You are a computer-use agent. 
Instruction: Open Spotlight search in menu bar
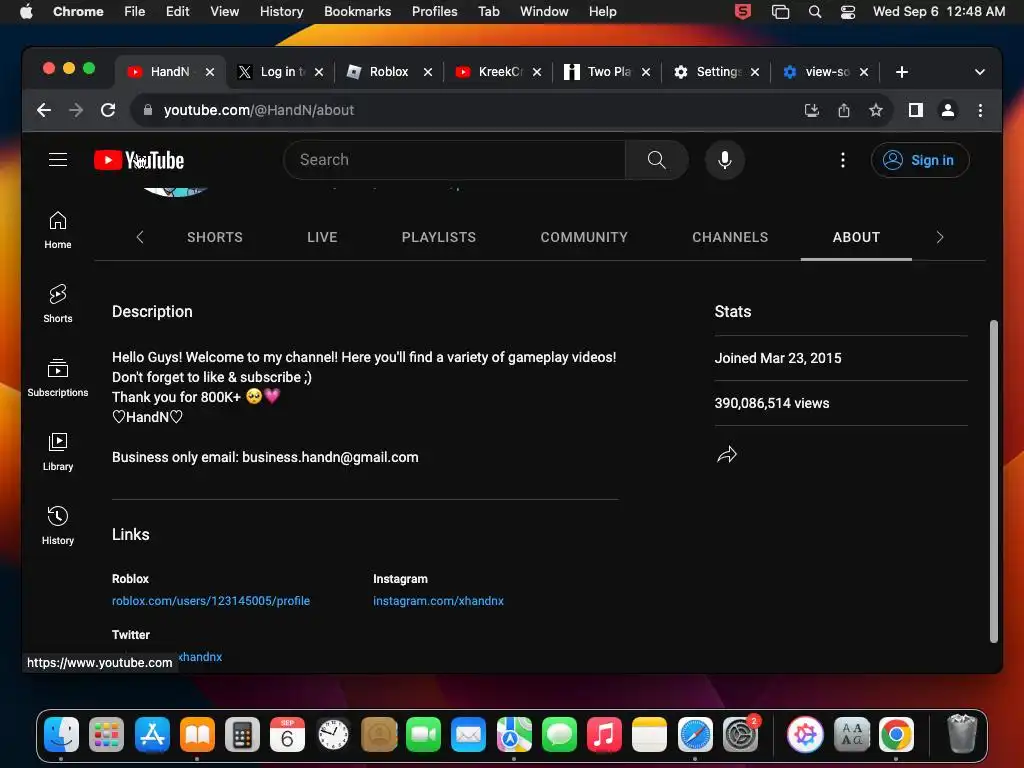814,12
